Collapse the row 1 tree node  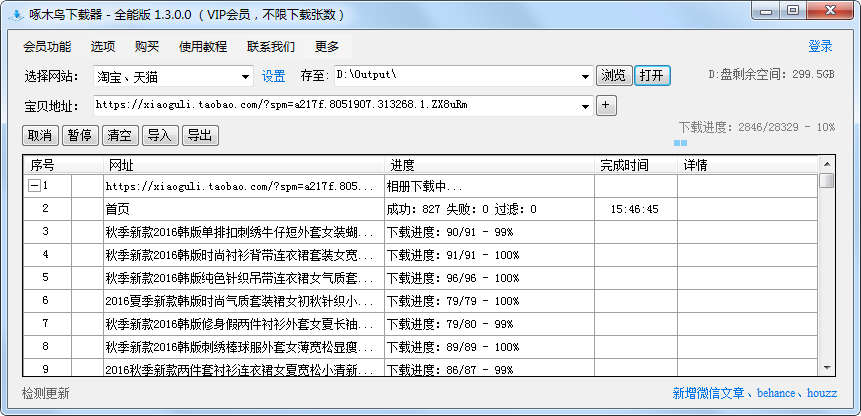coord(34,186)
